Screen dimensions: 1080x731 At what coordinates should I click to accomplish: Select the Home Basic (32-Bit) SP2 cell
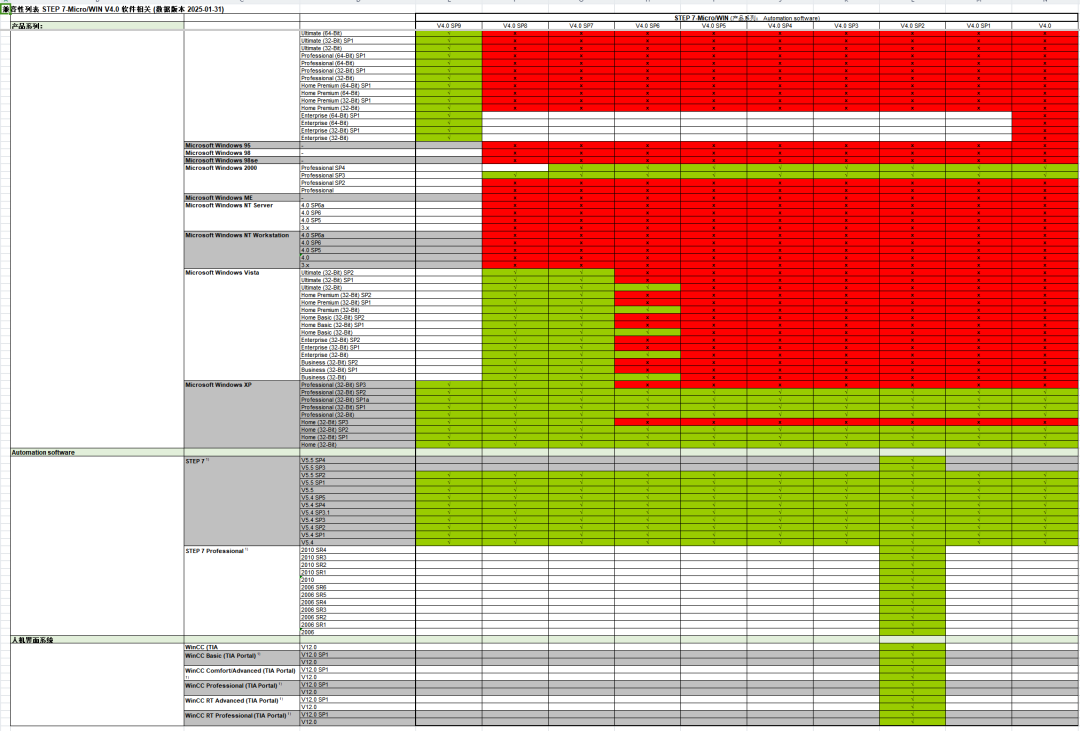357,318
